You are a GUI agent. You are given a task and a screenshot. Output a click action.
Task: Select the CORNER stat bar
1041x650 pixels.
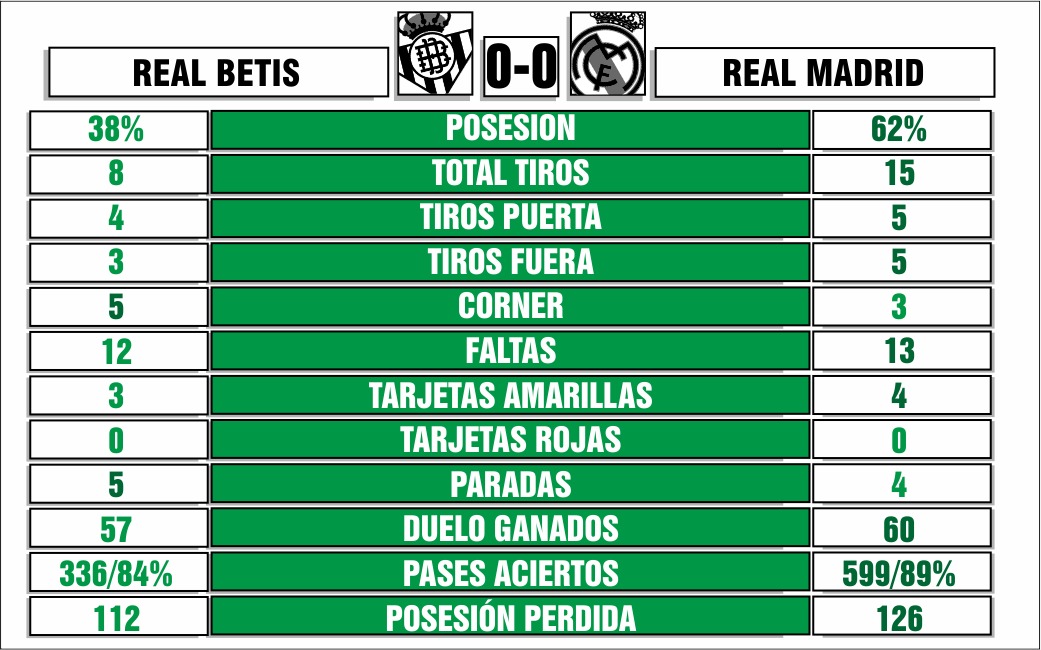click(510, 306)
